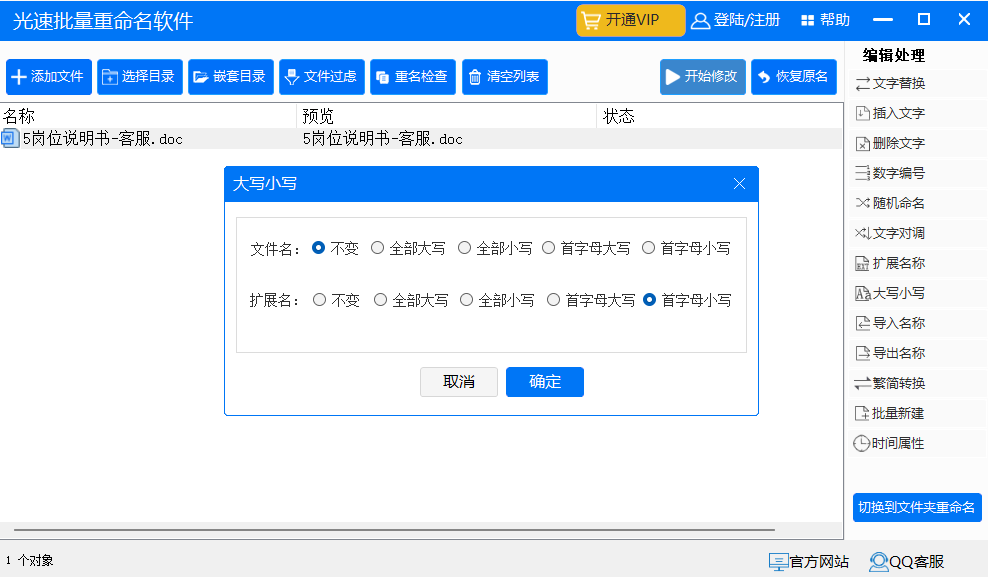Viewport: 988px width, 577px height.
Task: Set extension option back to 不变
Action: click(x=320, y=299)
